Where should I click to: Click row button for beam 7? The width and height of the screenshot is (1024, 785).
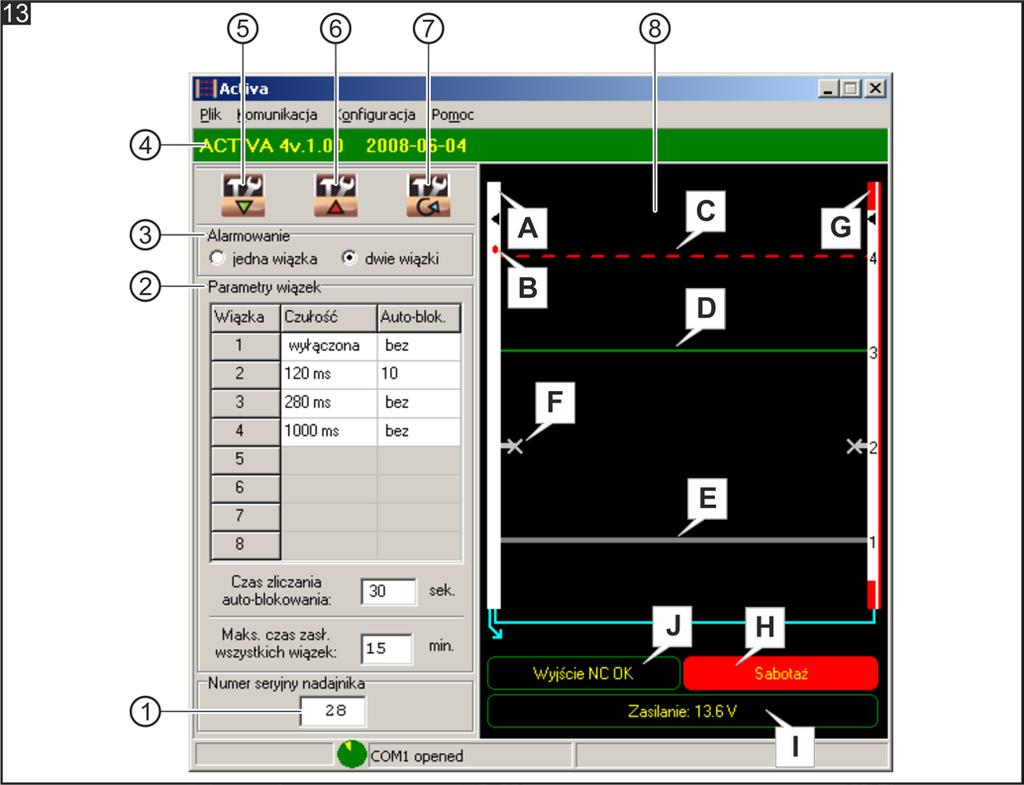[x=246, y=517]
